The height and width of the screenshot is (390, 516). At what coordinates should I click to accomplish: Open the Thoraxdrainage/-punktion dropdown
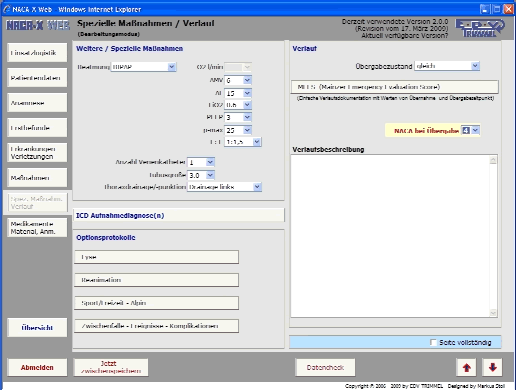[224, 187]
